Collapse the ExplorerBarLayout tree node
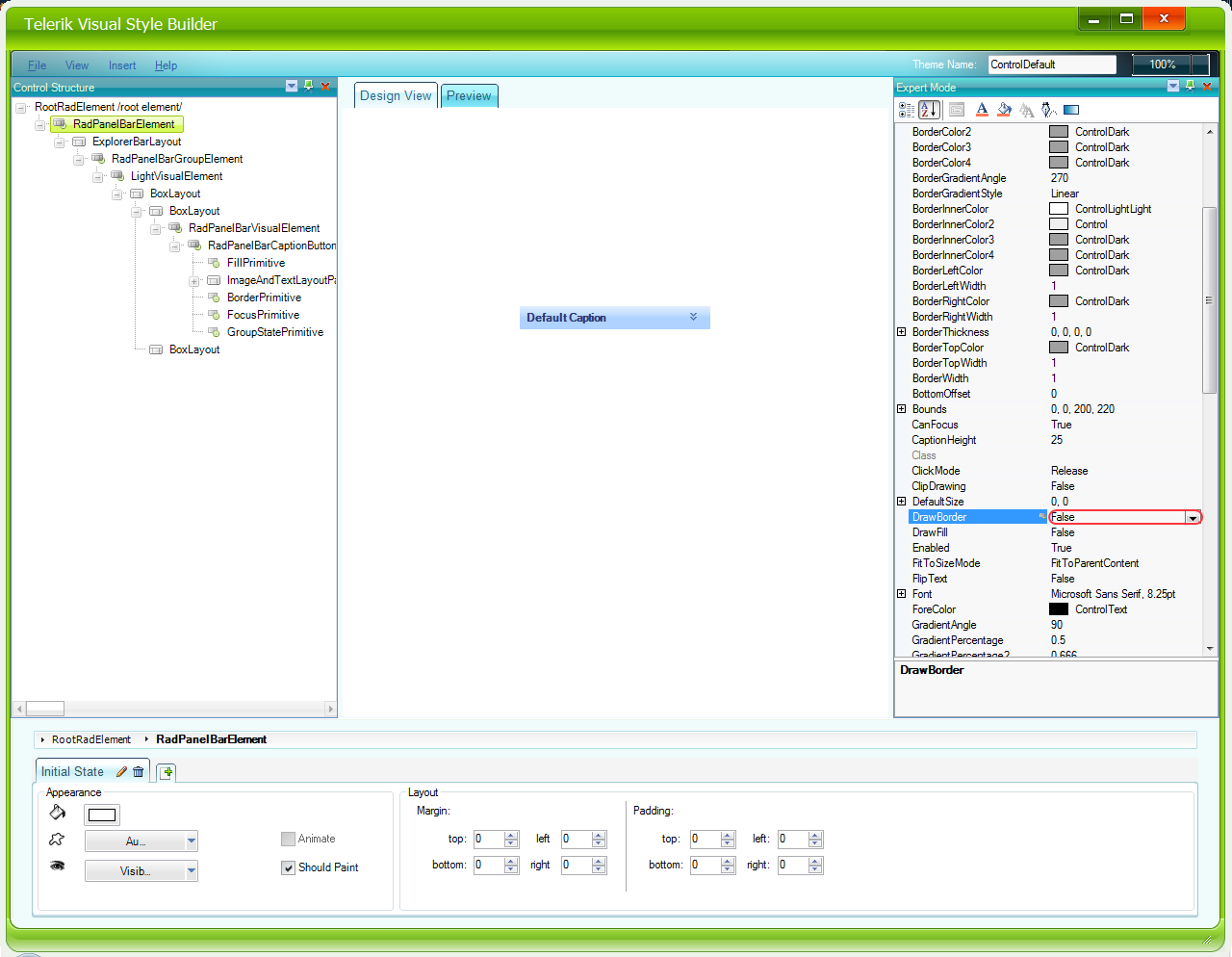1232x957 pixels. [x=59, y=142]
